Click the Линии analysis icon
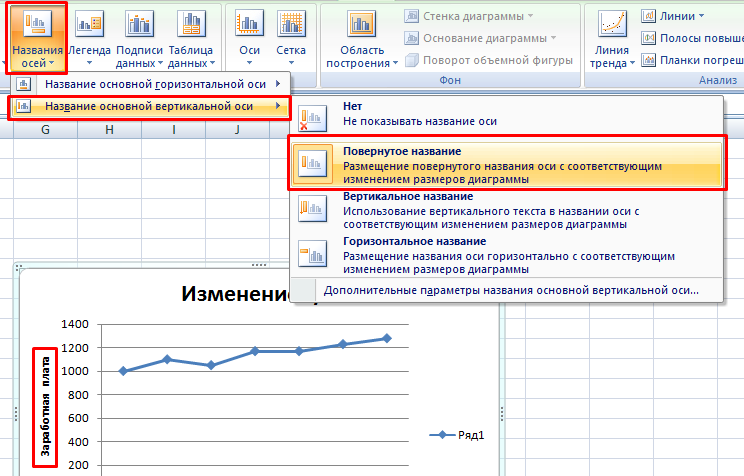 coord(648,16)
